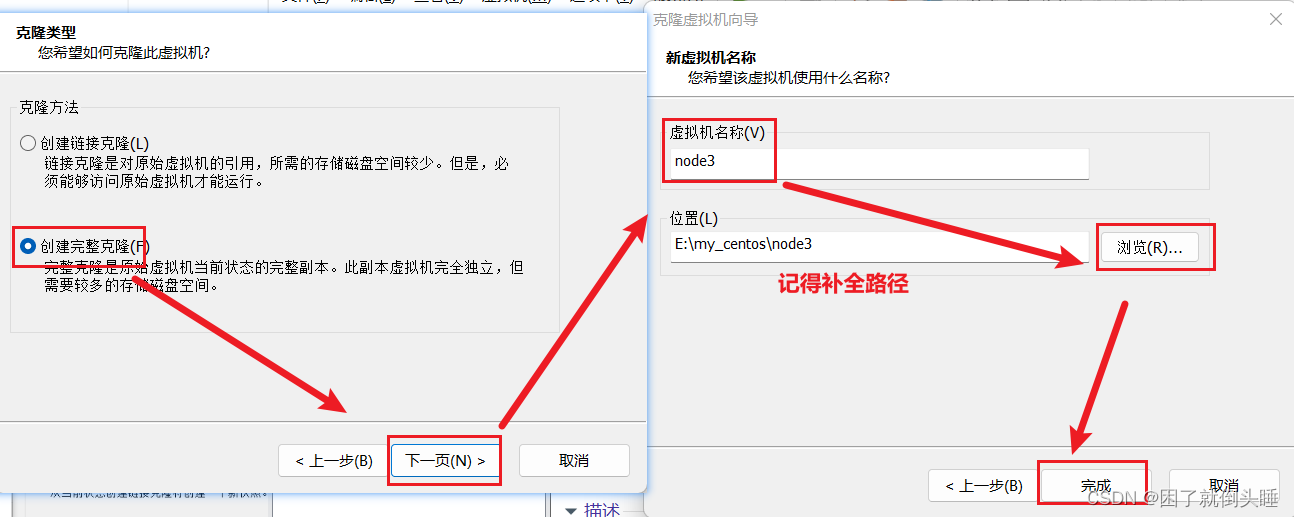Cancel the clone type dialog with 取消
Image resolution: width=1294 pixels, height=517 pixels.
coord(573,461)
